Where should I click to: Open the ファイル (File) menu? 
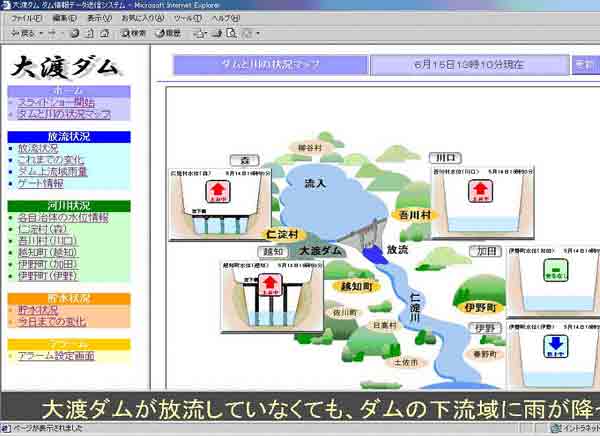click(25, 17)
